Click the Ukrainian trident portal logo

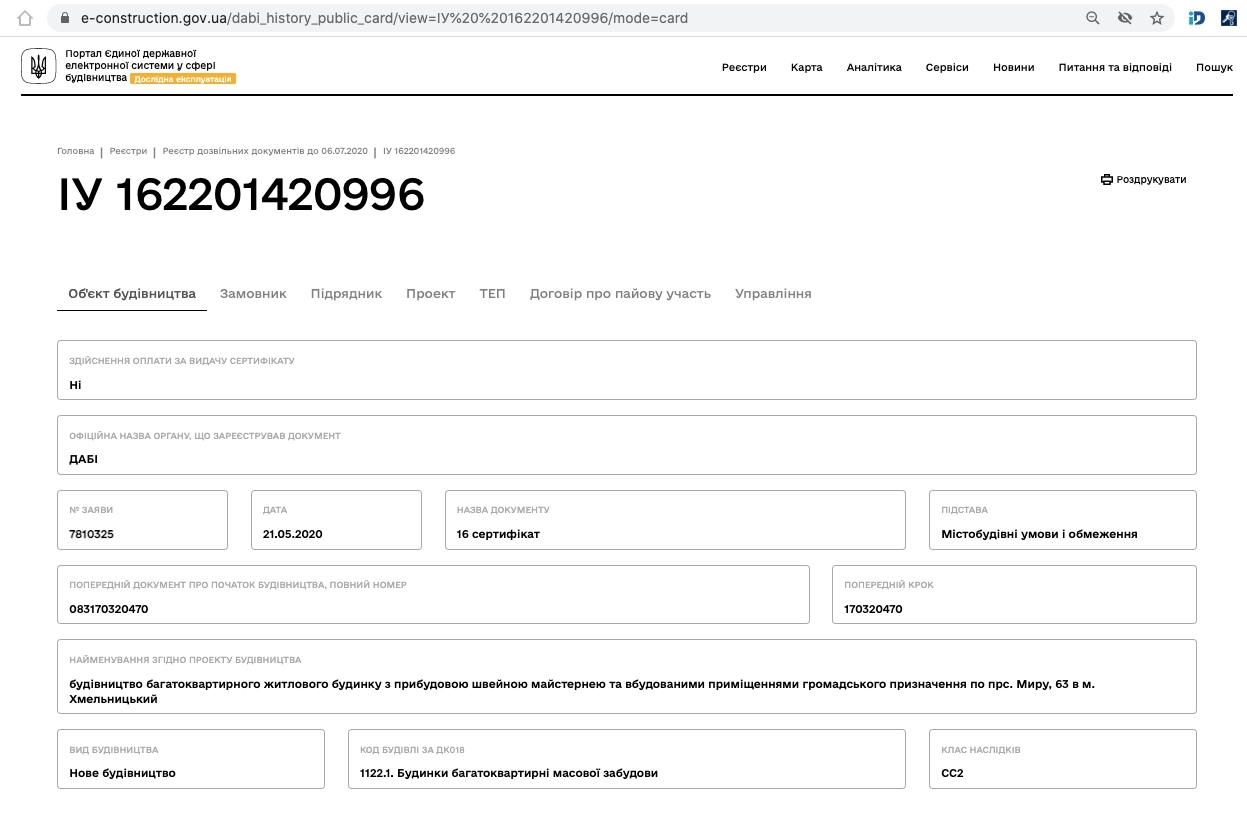(39, 66)
